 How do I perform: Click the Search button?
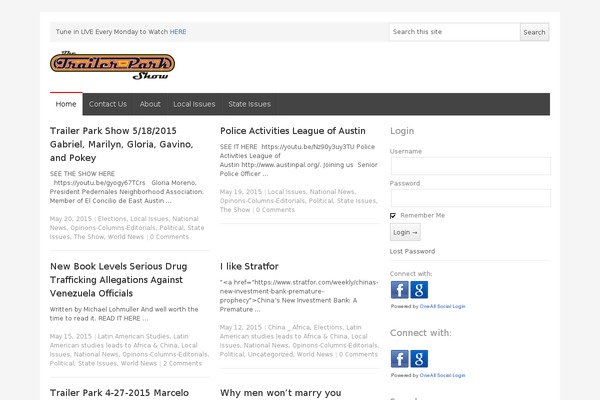[x=534, y=32]
